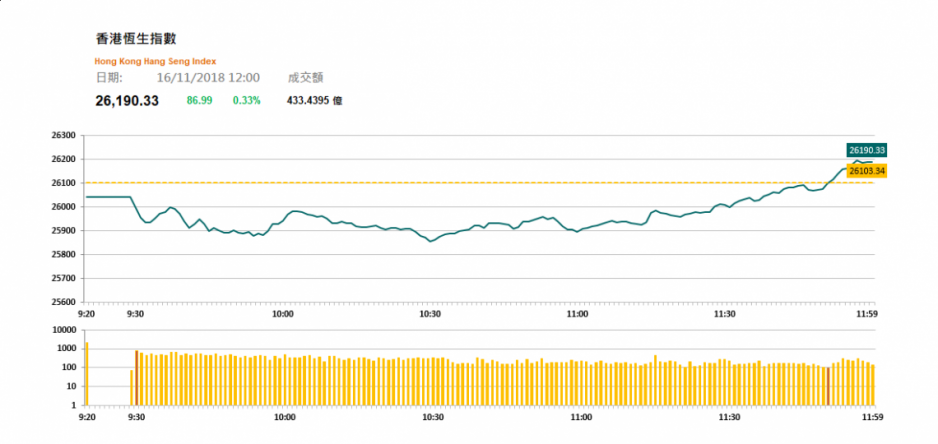Click the 26300 y-axis label
The image size is (938, 444).
(65, 136)
